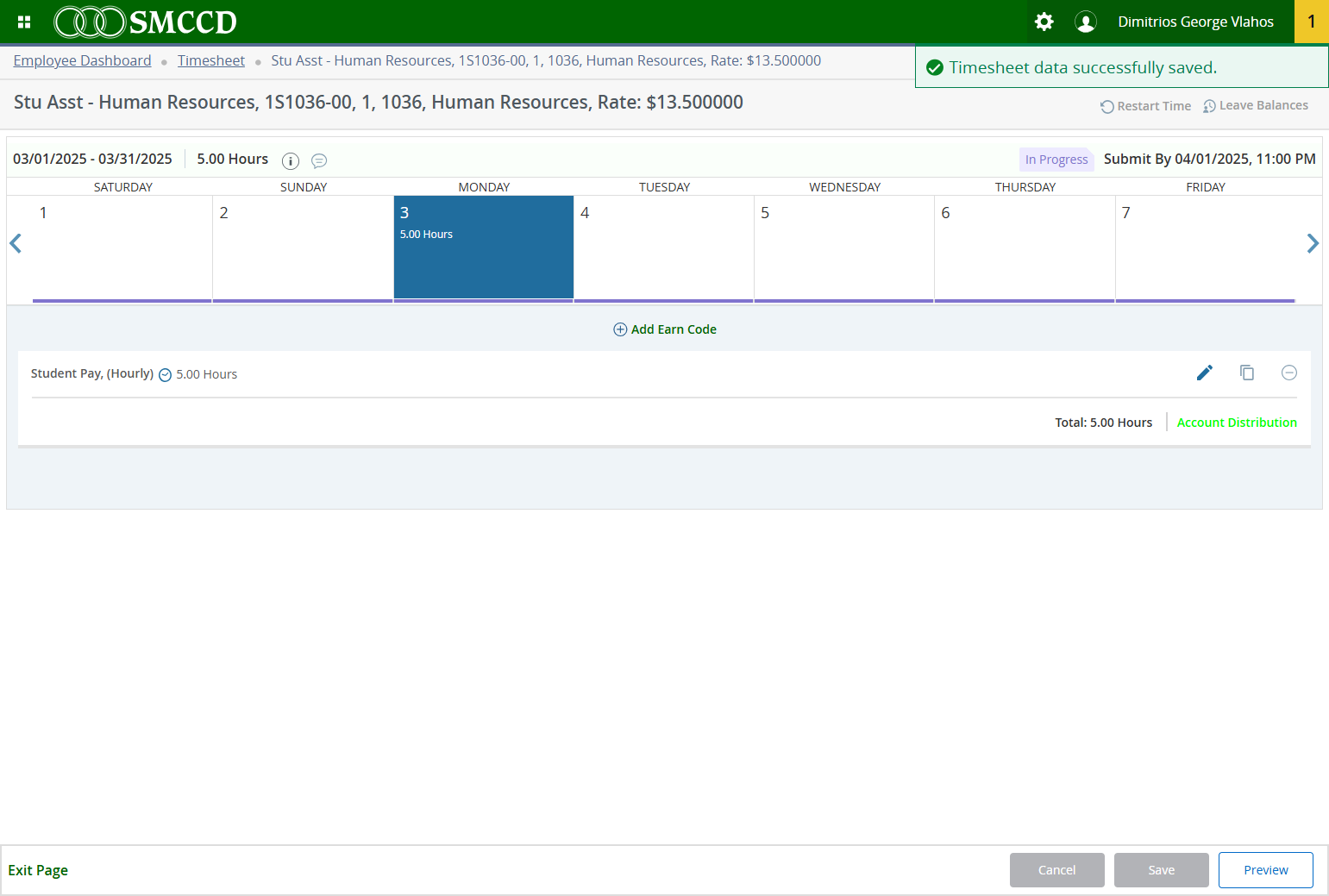
Task: Click the approved checkmark beside Student Pay
Action: (166, 375)
